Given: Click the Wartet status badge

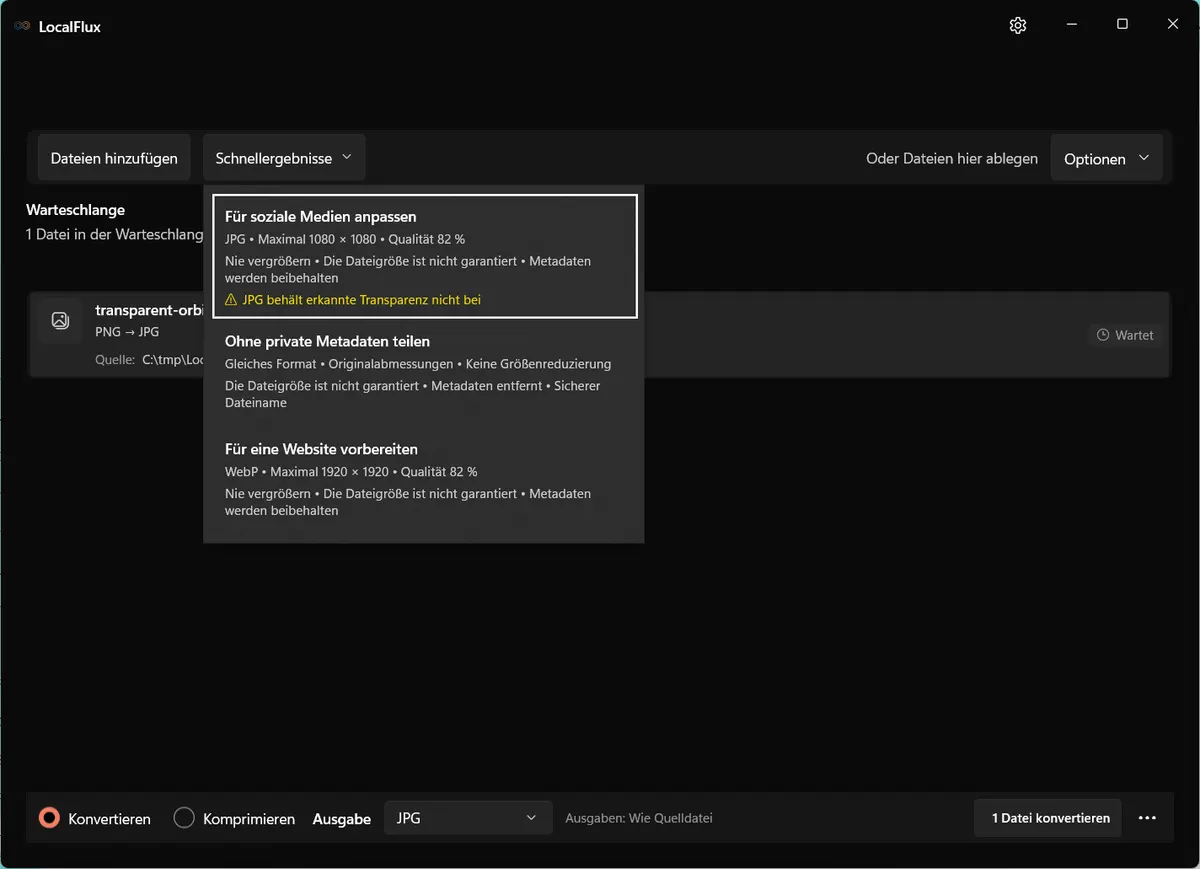Looking at the screenshot, I should tap(1125, 335).
